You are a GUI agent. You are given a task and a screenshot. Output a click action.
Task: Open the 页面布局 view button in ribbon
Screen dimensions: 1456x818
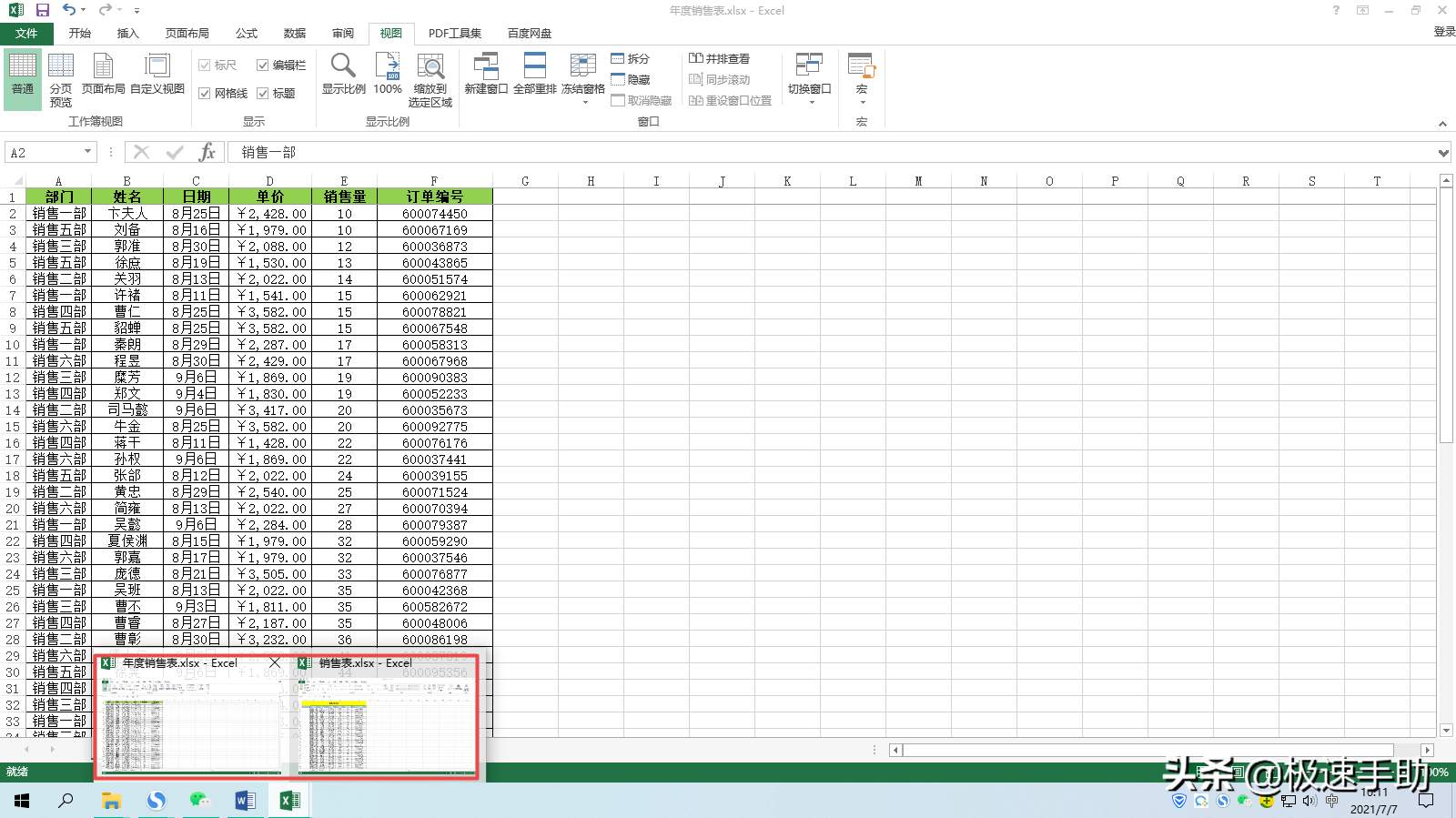[x=104, y=75]
